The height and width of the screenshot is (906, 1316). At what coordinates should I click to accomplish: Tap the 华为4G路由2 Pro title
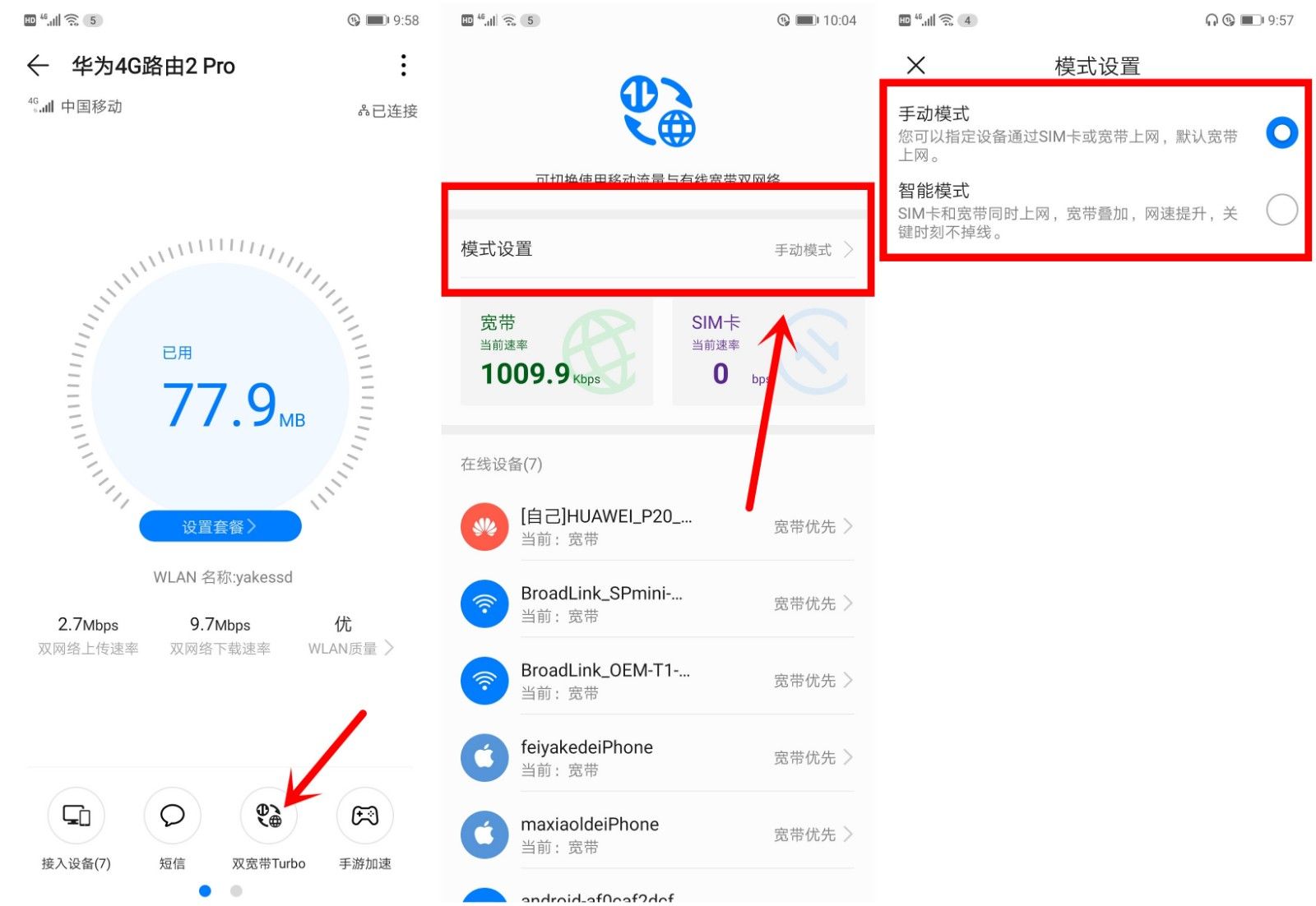[x=153, y=66]
